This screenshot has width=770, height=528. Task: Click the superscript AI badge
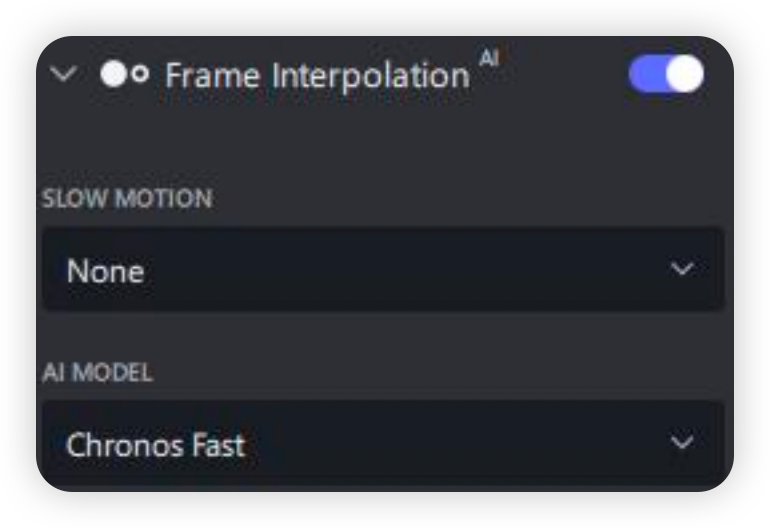coord(488,59)
